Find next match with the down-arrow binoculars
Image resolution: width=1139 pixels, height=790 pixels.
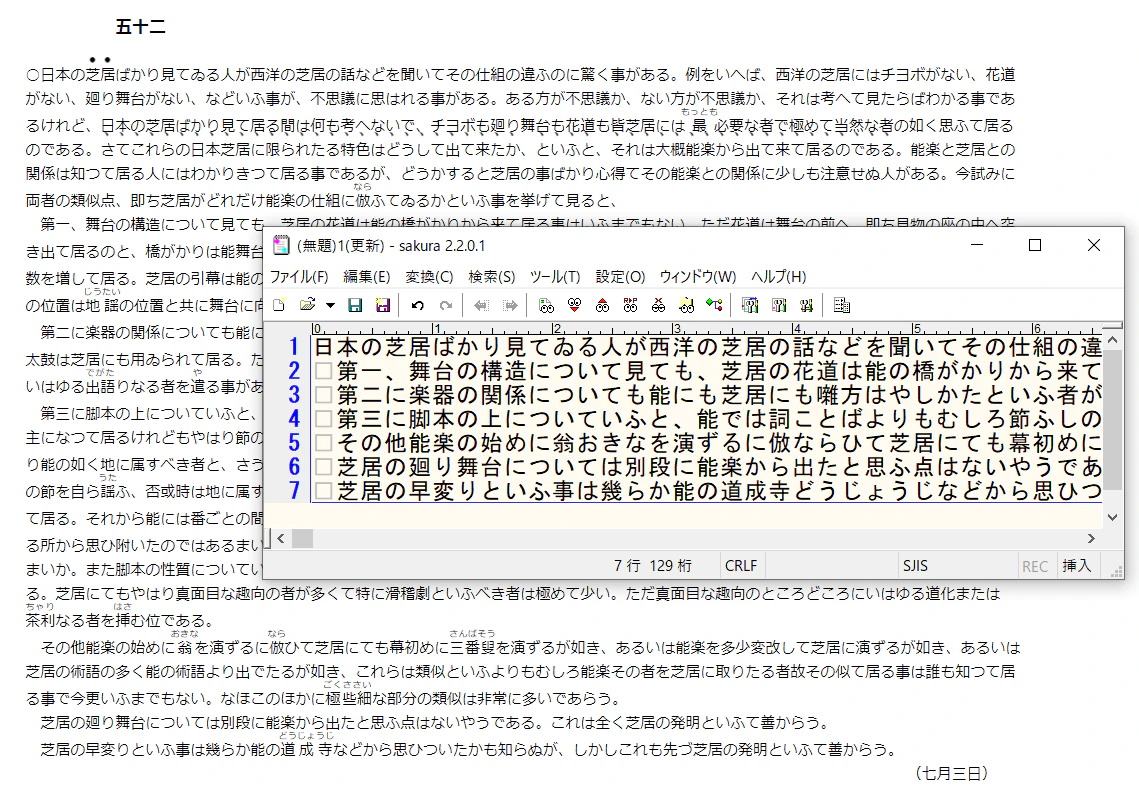pyautogui.click(x=575, y=306)
